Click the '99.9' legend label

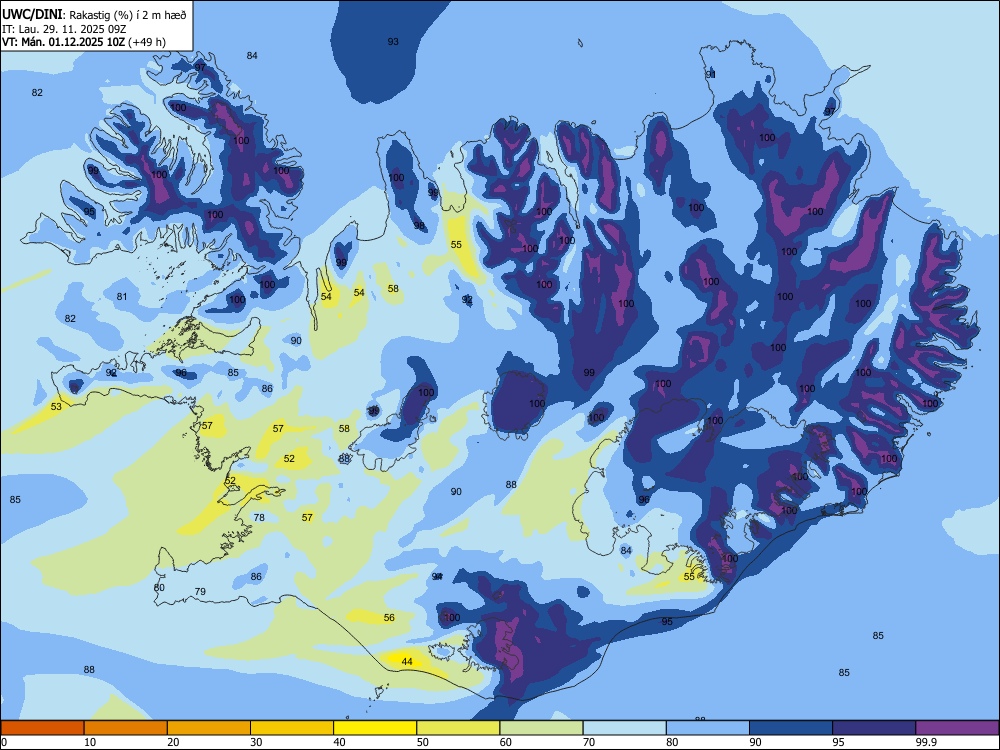(925, 742)
